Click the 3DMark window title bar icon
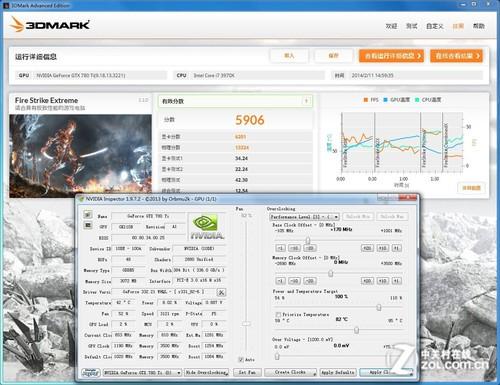Screen dimensions: 500x385 [x=6, y=5]
